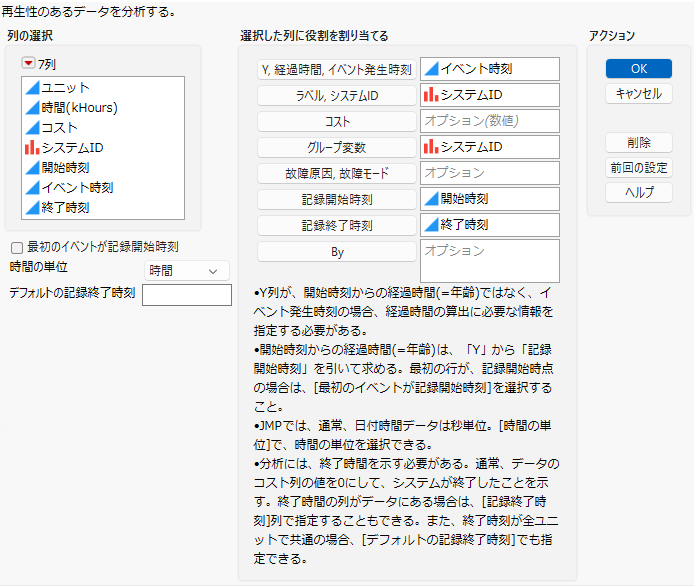Click the キャンセル button
Viewport: 694px width, 586px height.
(x=639, y=93)
